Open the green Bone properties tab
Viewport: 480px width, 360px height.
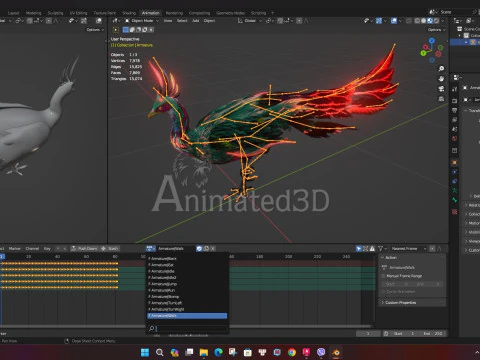455,200
